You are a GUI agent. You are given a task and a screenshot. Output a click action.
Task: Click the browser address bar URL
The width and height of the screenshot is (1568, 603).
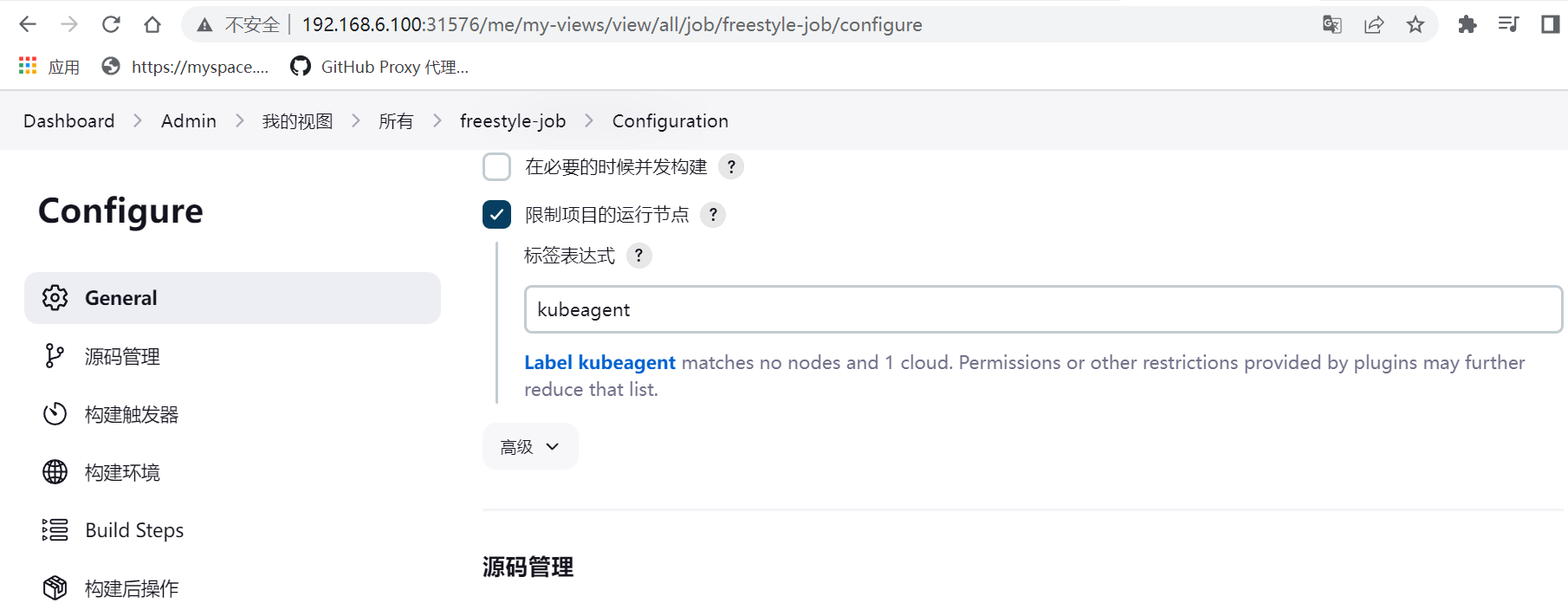612,24
